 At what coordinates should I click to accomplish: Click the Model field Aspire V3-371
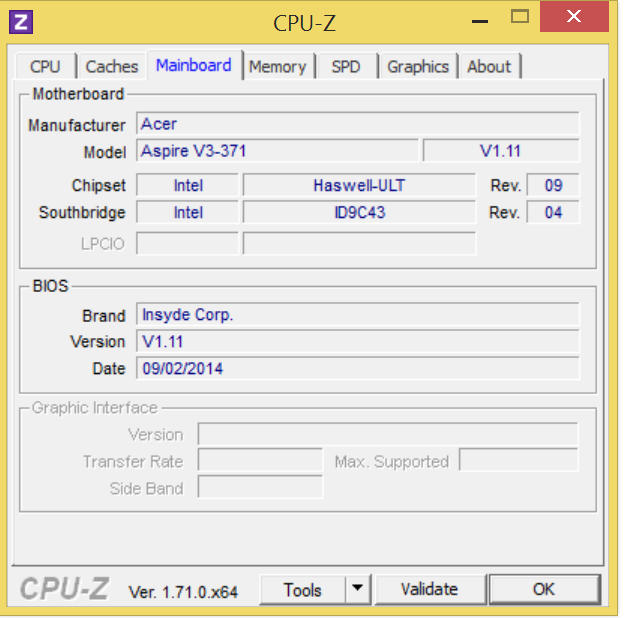pyautogui.click(x=277, y=151)
